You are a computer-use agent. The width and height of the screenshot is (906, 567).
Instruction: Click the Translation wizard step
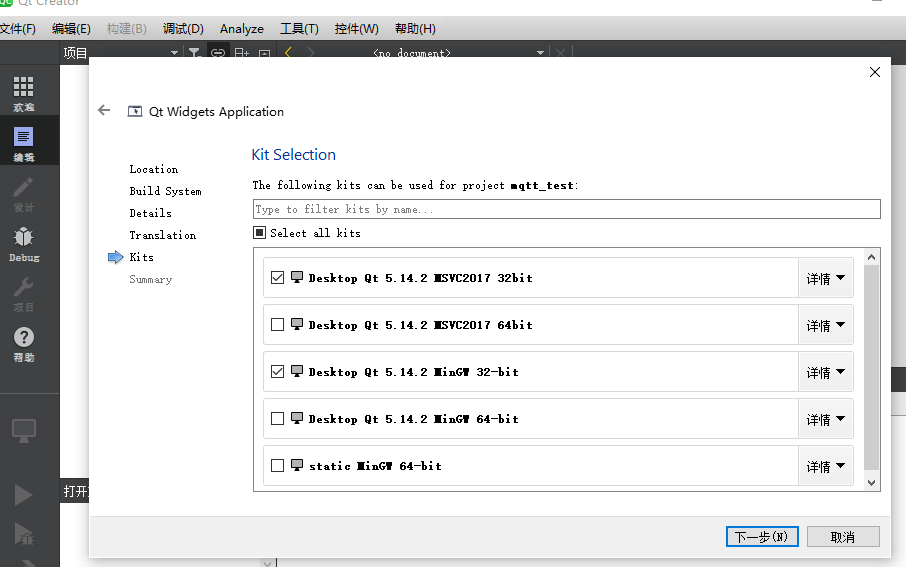(162, 235)
